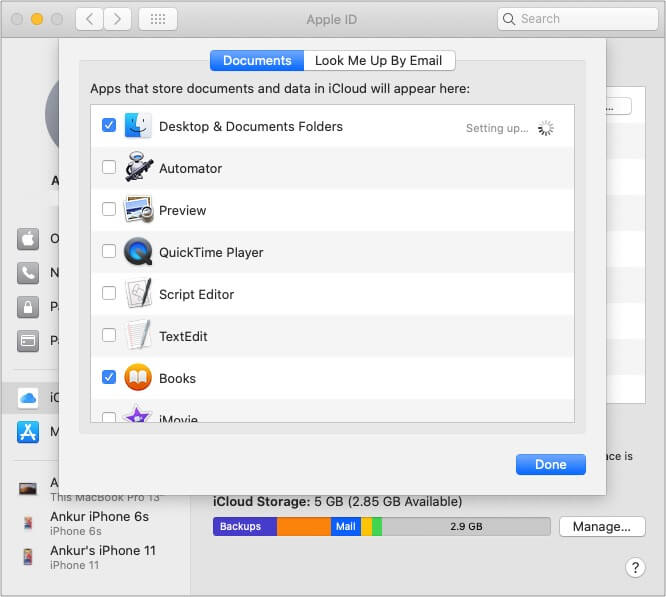666x597 pixels.
Task: Open help with the question mark button
Action: tap(635, 567)
